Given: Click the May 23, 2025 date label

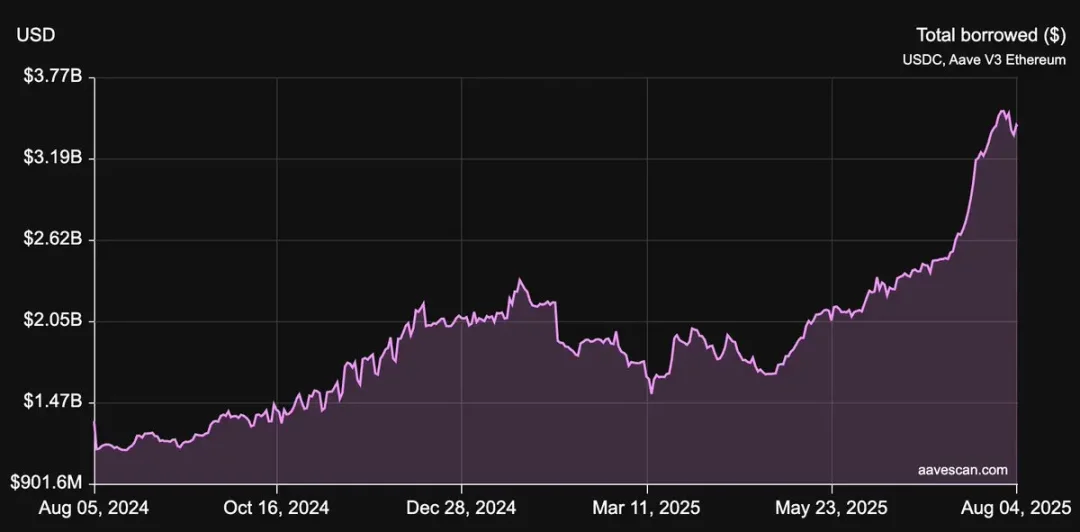Looking at the screenshot, I should pyautogui.click(x=832, y=508).
